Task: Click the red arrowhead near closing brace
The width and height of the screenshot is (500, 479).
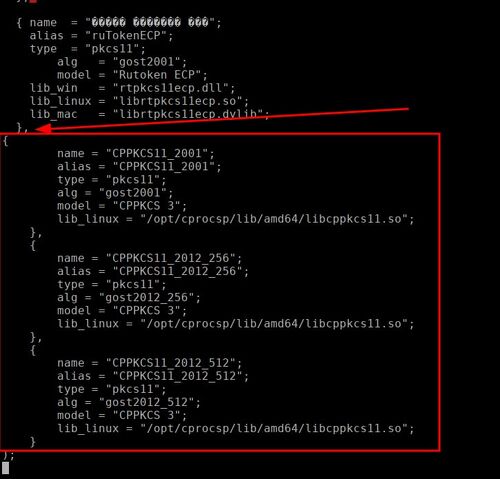Action: (x=43, y=129)
